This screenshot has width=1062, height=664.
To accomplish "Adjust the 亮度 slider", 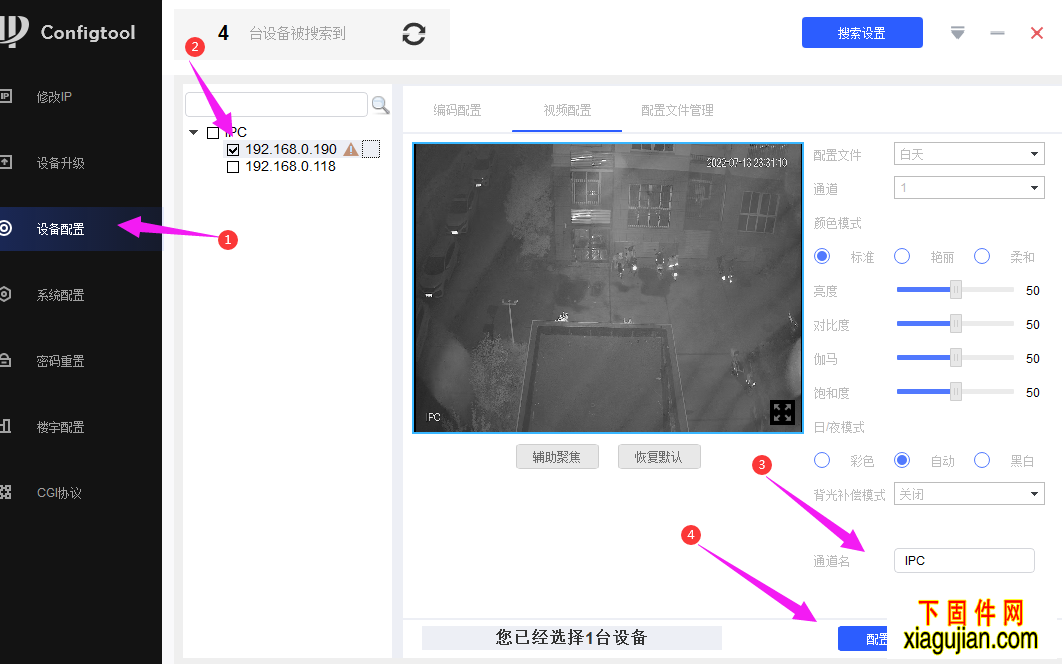I will (955, 290).
